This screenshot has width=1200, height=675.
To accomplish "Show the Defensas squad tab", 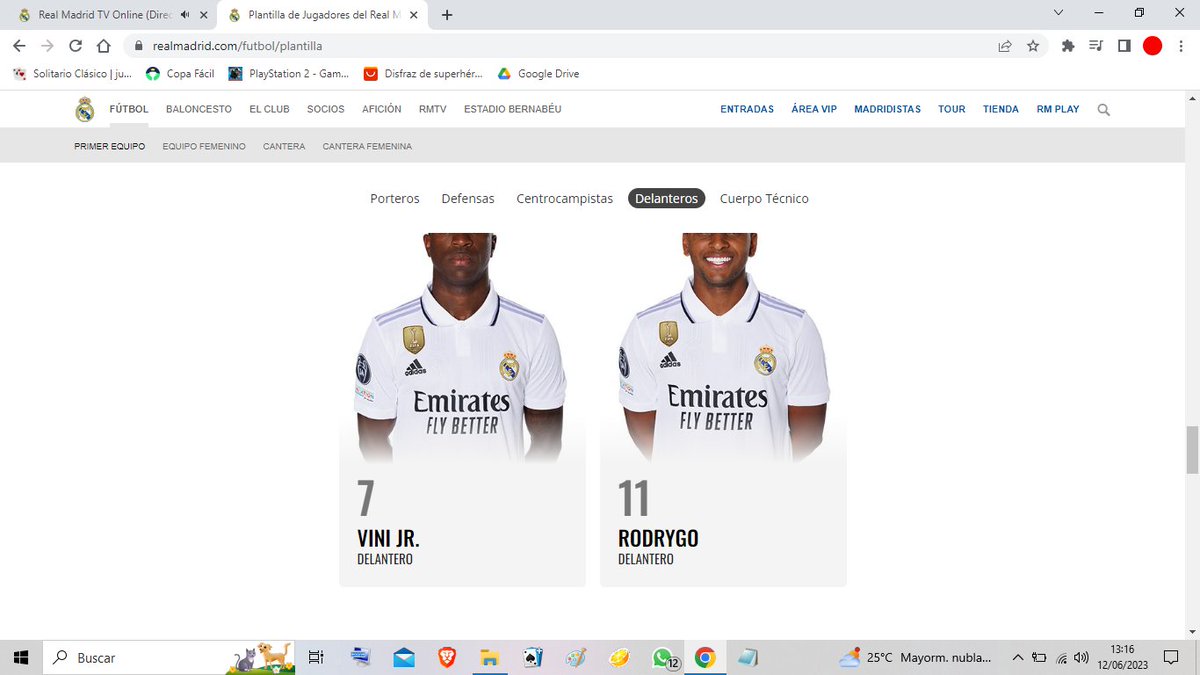I will (x=468, y=199).
